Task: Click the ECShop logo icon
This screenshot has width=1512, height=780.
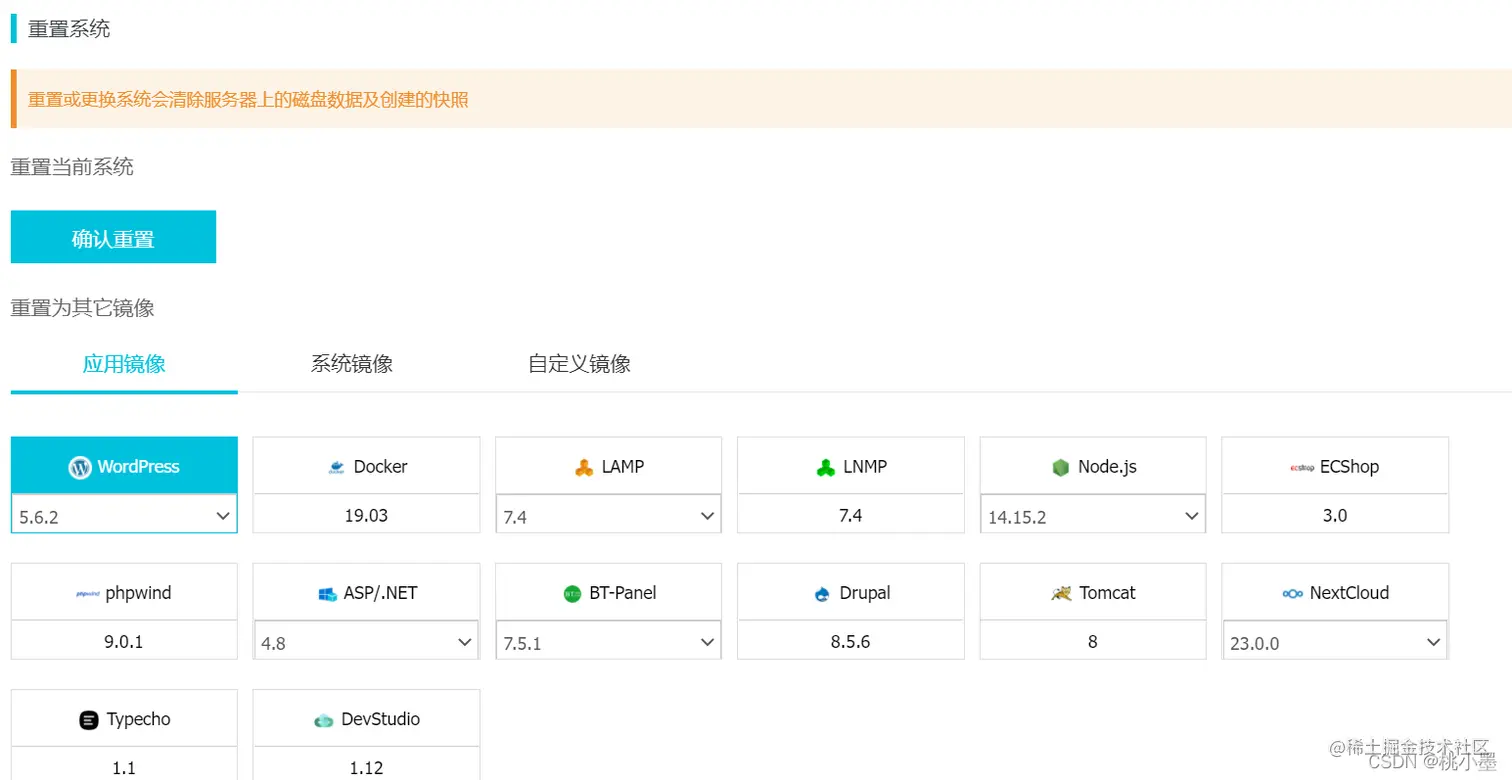Action: (x=1302, y=467)
